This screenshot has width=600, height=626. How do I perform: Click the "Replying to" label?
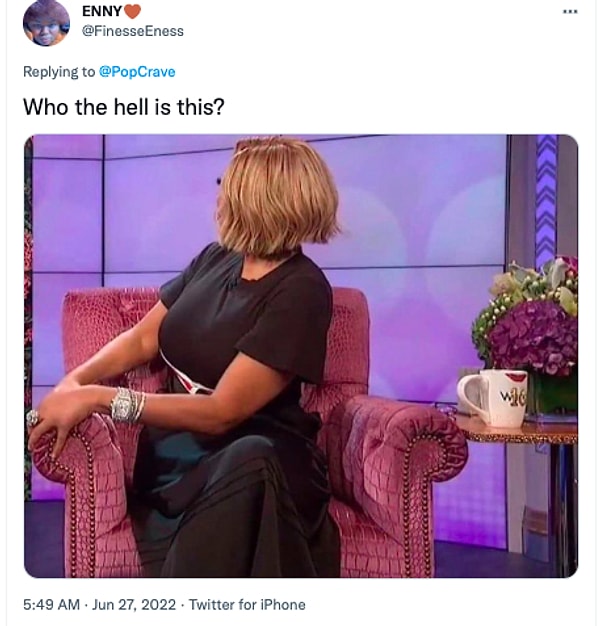(x=59, y=72)
